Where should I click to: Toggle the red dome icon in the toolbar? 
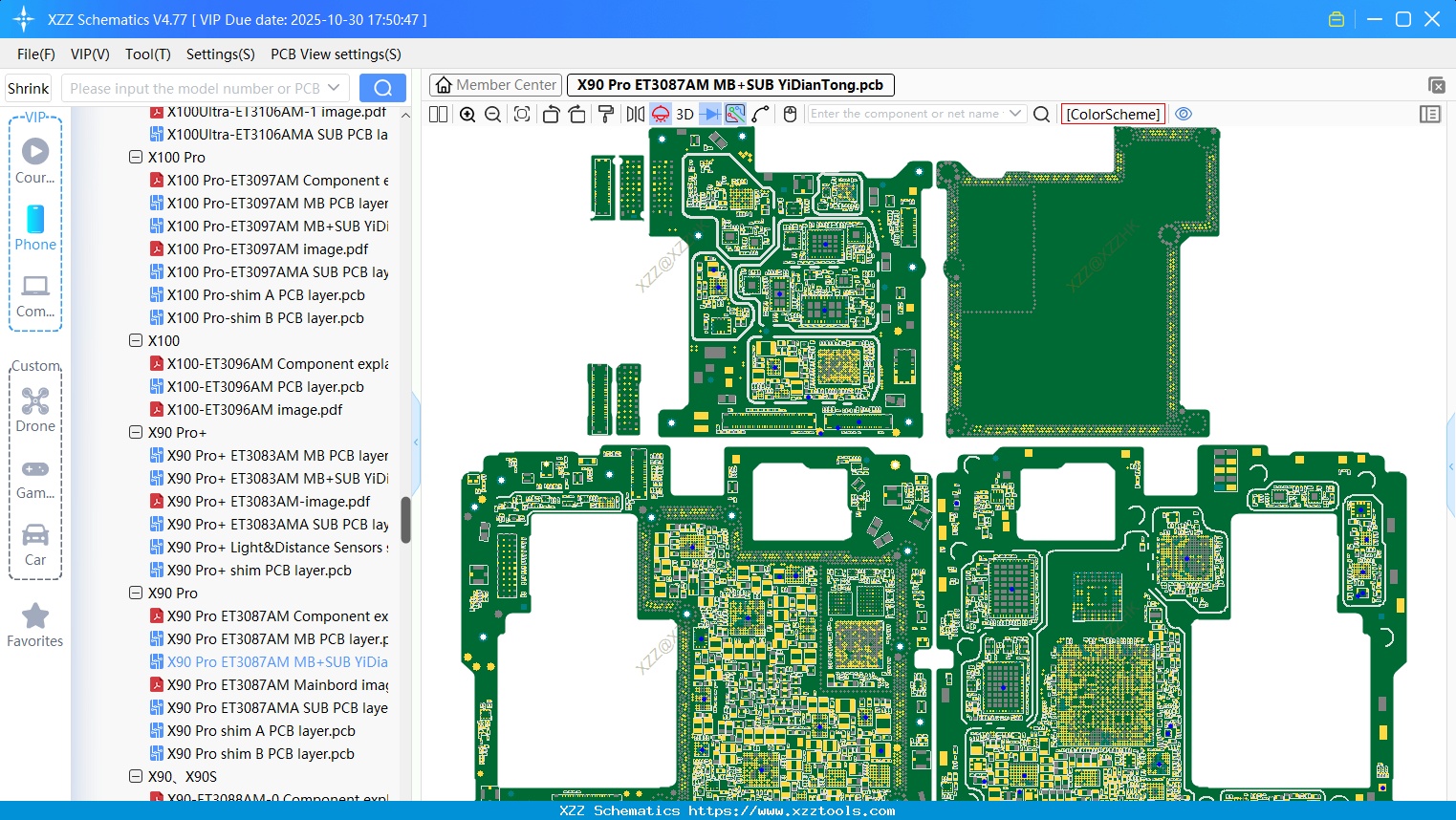coord(661,114)
